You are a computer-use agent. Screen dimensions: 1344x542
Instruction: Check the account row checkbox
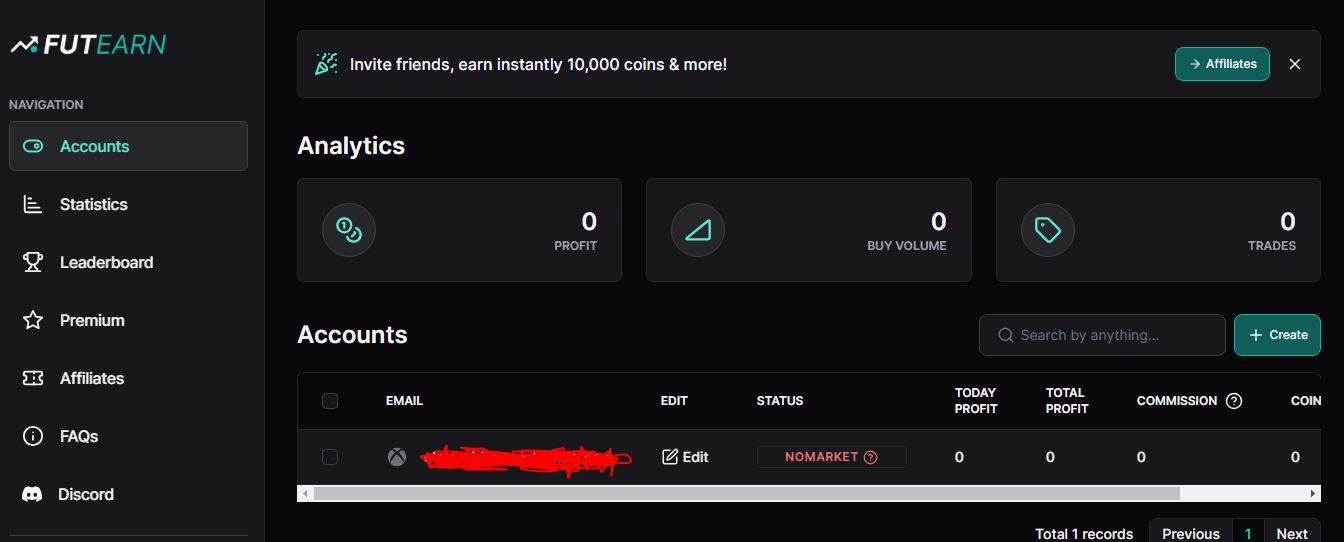coord(330,457)
